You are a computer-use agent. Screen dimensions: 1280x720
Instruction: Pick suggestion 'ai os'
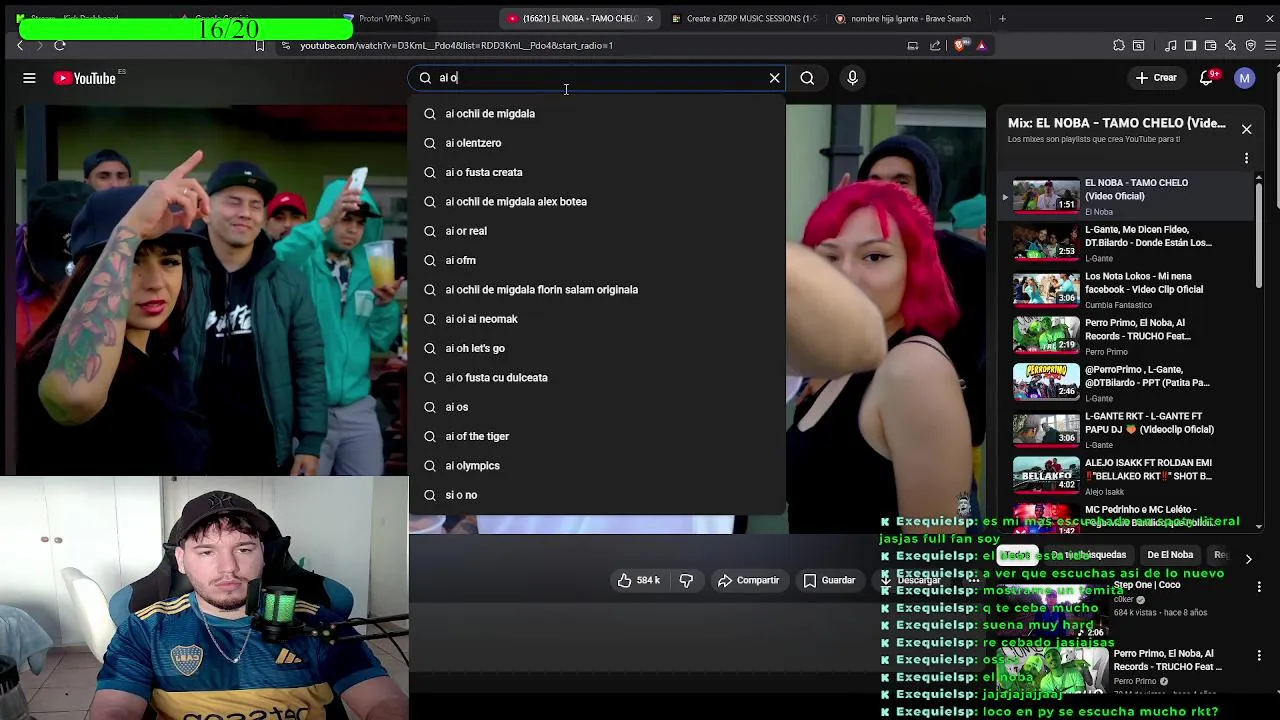(x=596, y=407)
